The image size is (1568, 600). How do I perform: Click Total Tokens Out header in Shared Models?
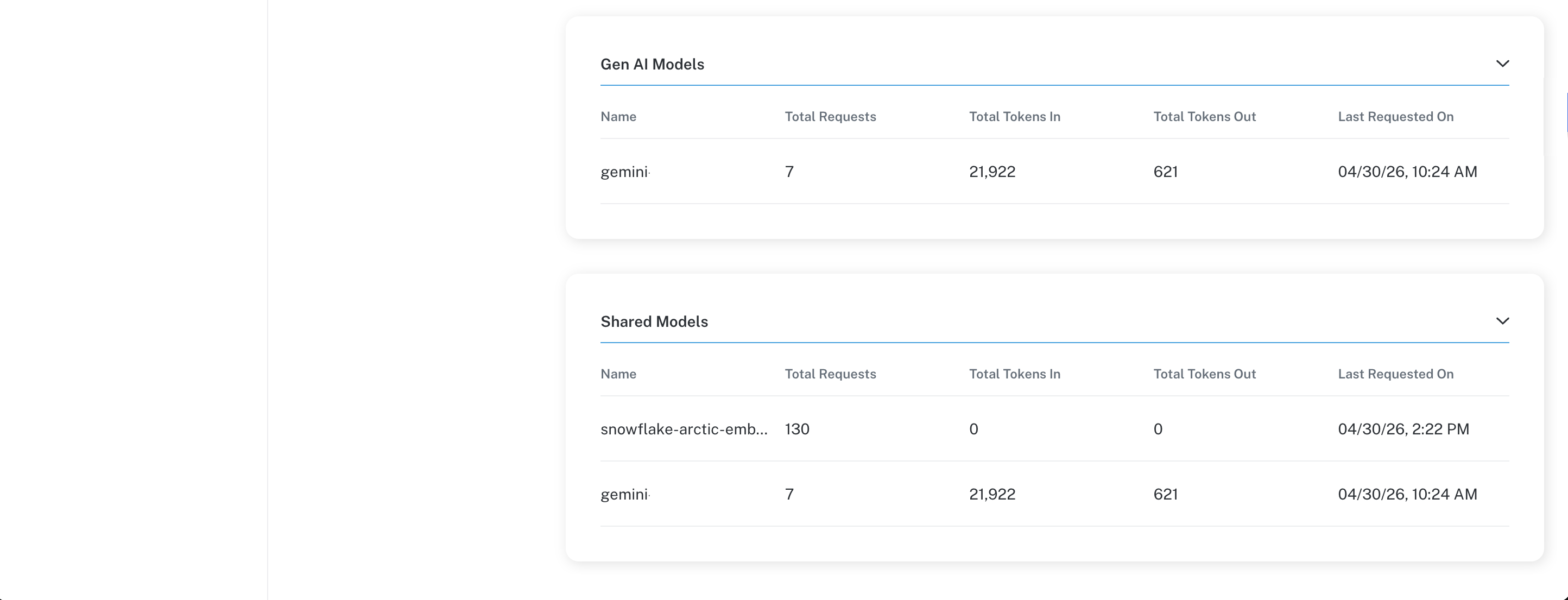[x=1204, y=374]
